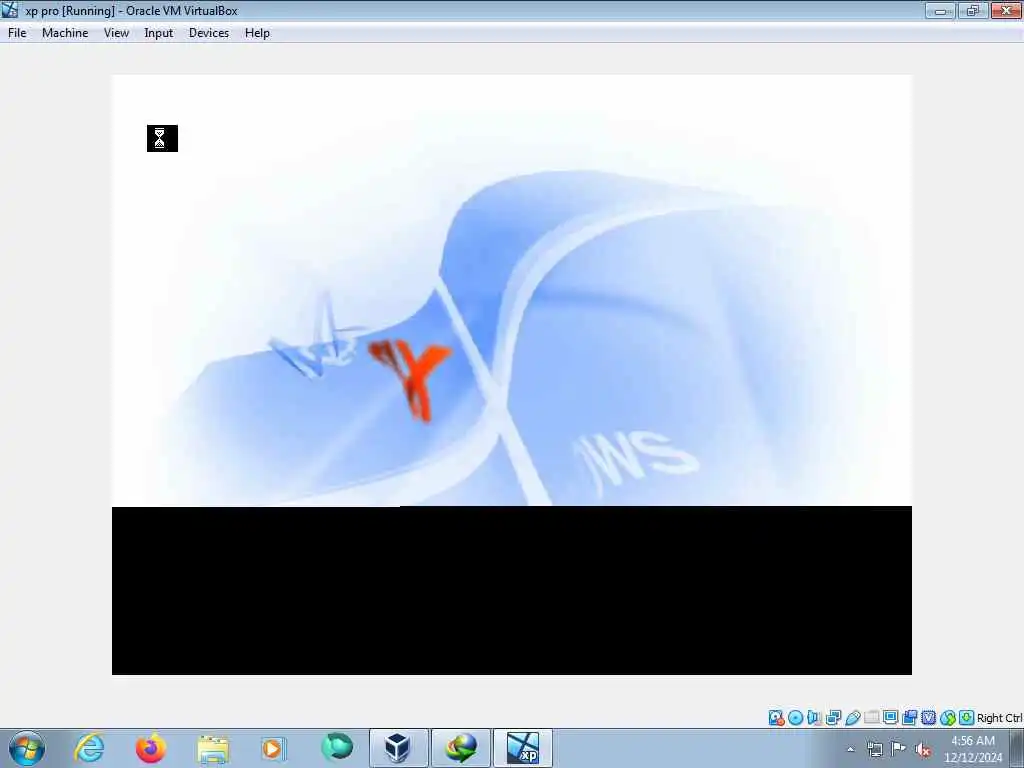Switch to Internet Download Manager taskbar button
Viewport: 1024px width, 768px height.
pos(460,748)
